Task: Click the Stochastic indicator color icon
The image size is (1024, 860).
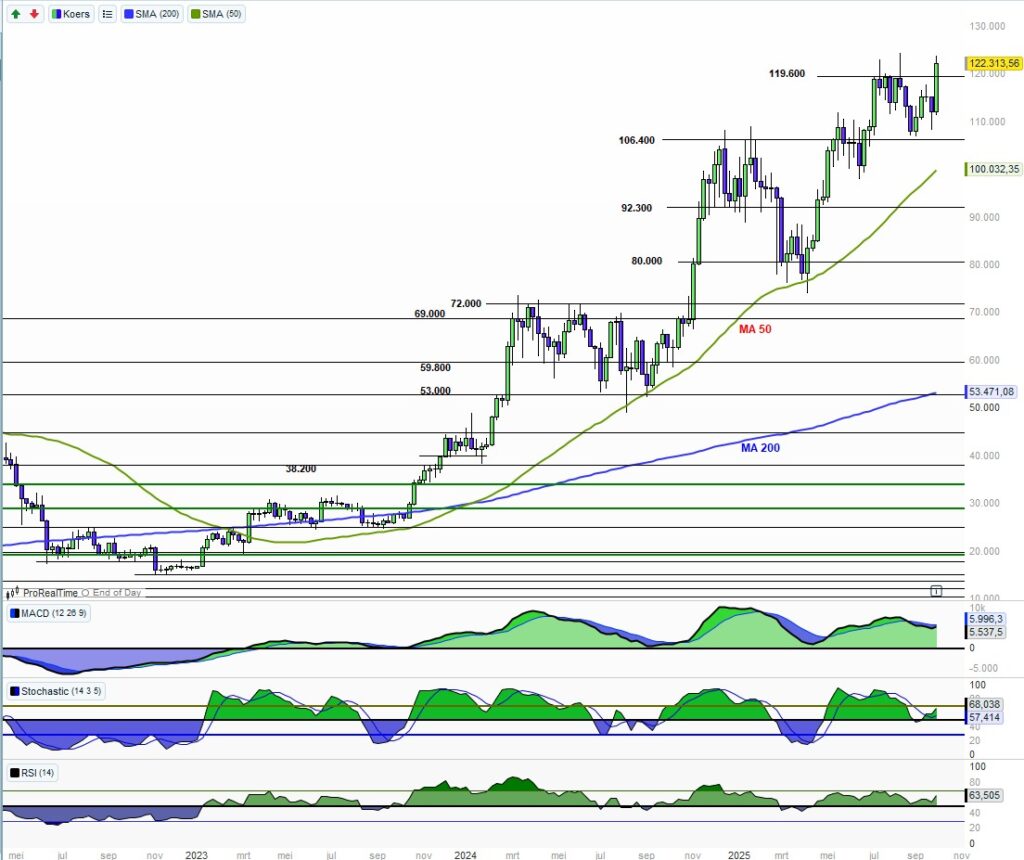Action: click(14, 691)
